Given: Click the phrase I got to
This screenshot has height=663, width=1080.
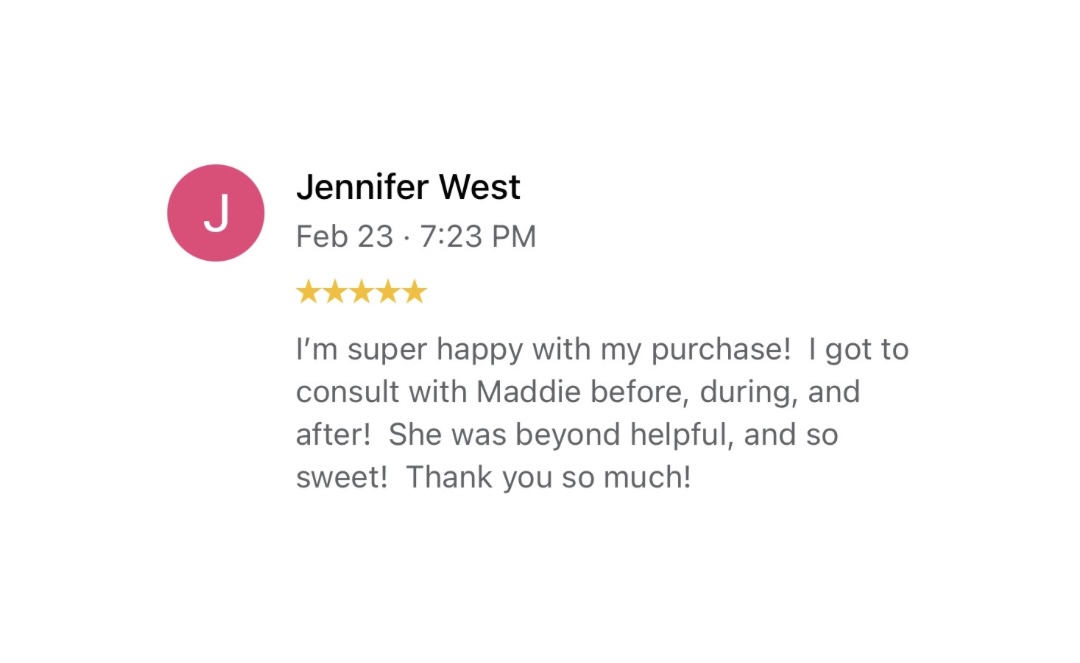Looking at the screenshot, I should coord(859,350).
